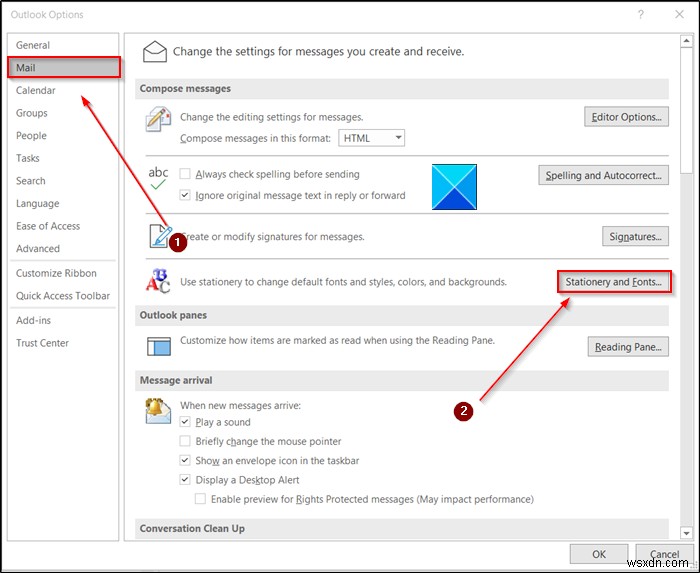Toggle the Play a sound checkbox
Viewport: 700px width, 573px height.
[x=185, y=422]
